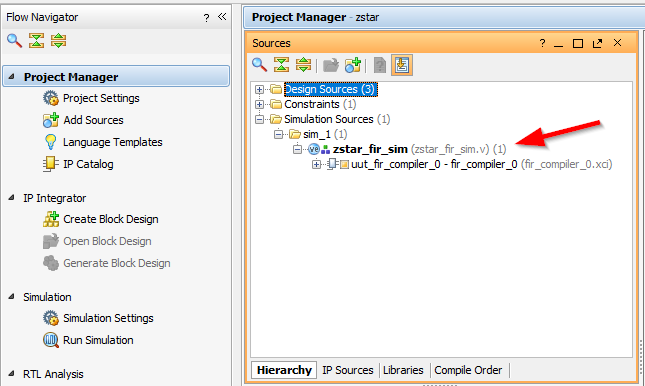The image size is (645, 386).
Task: Click the Sources panel search icon
Action: coord(260,65)
